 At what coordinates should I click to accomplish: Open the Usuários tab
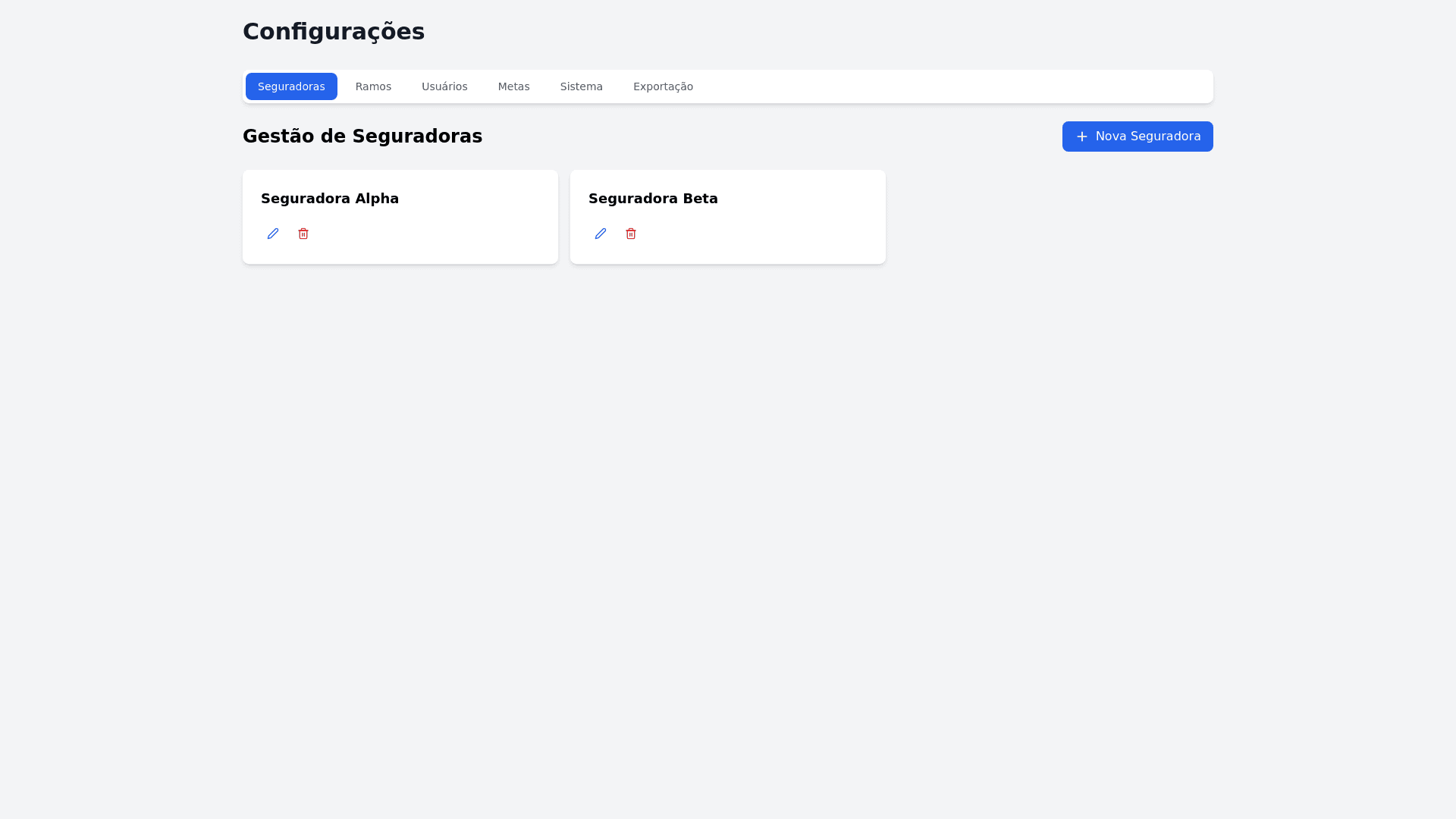[444, 86]
